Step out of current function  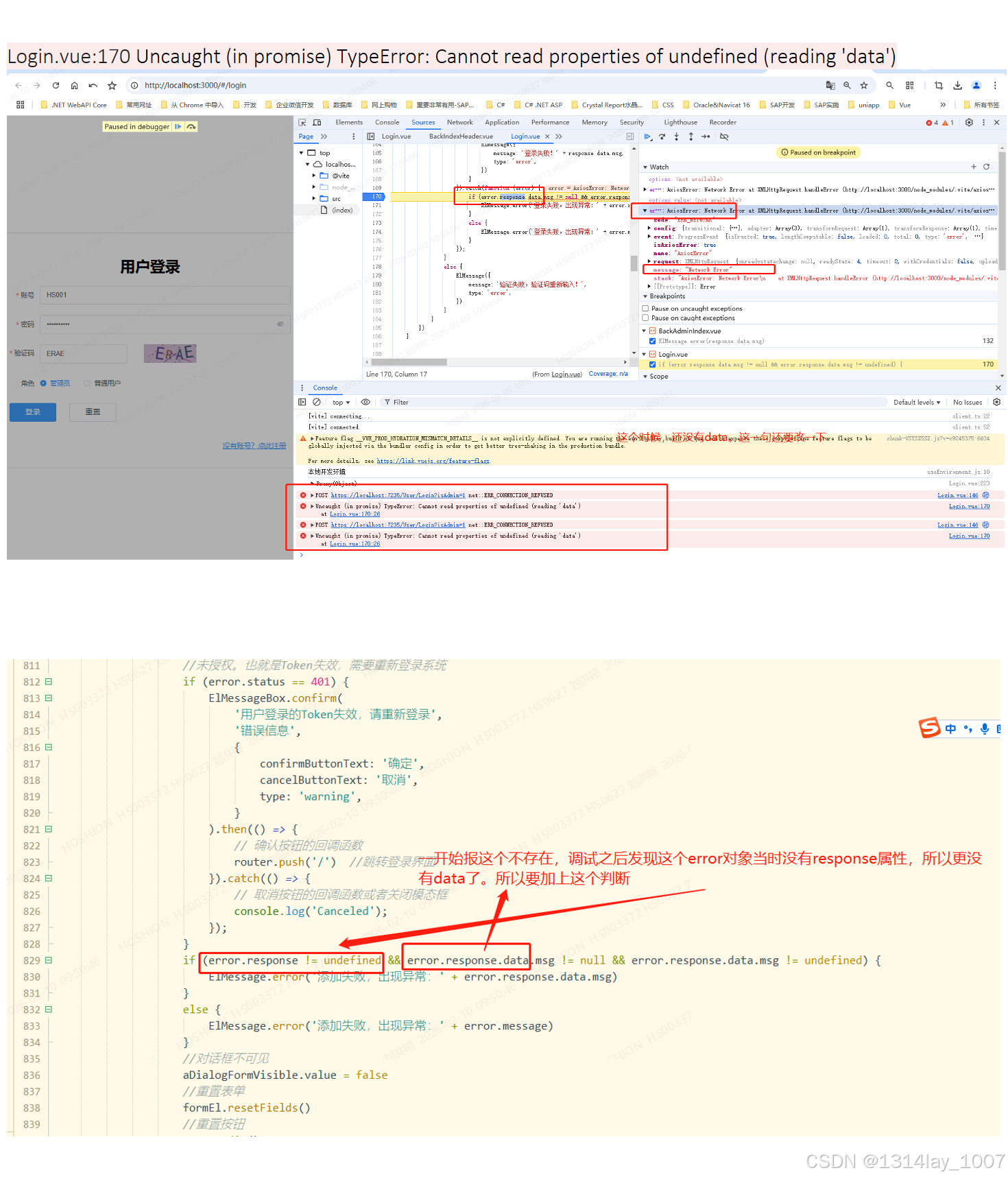click(x=691, y=136)
